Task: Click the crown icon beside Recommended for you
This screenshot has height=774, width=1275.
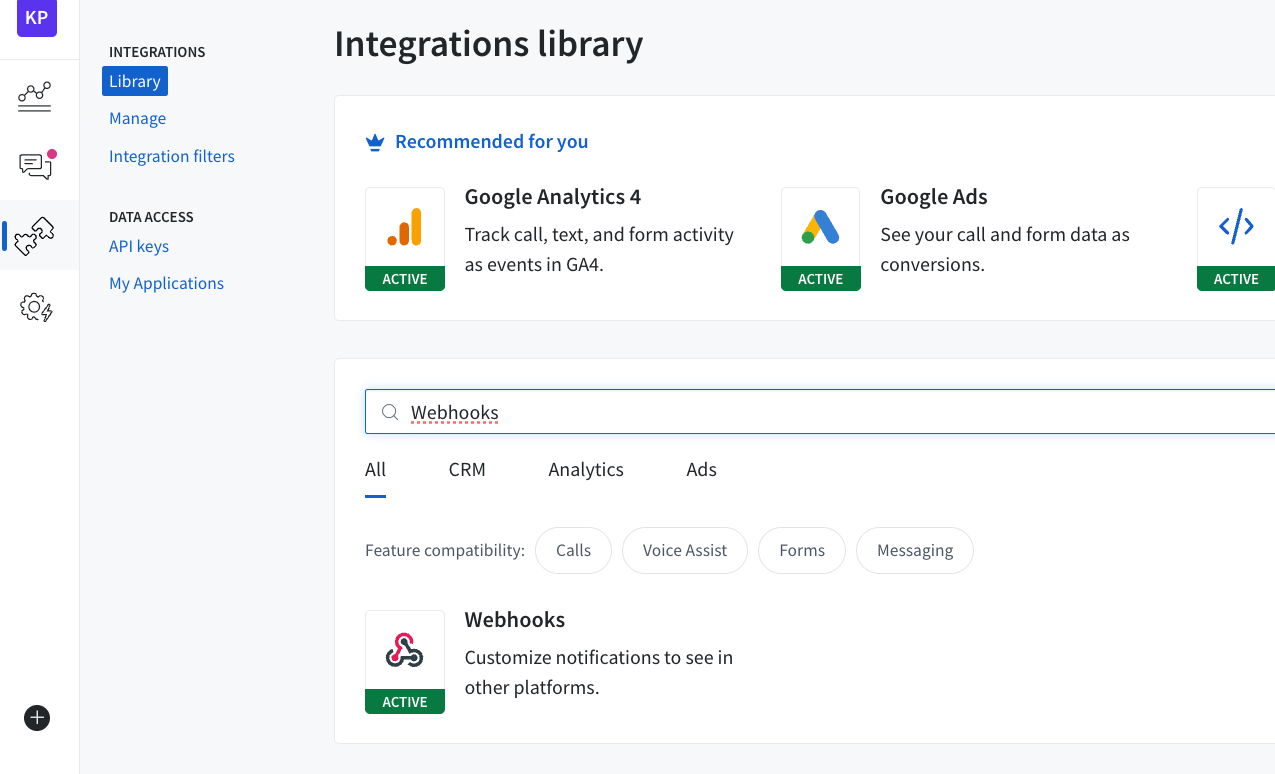Action: click(x=375, y=142)
